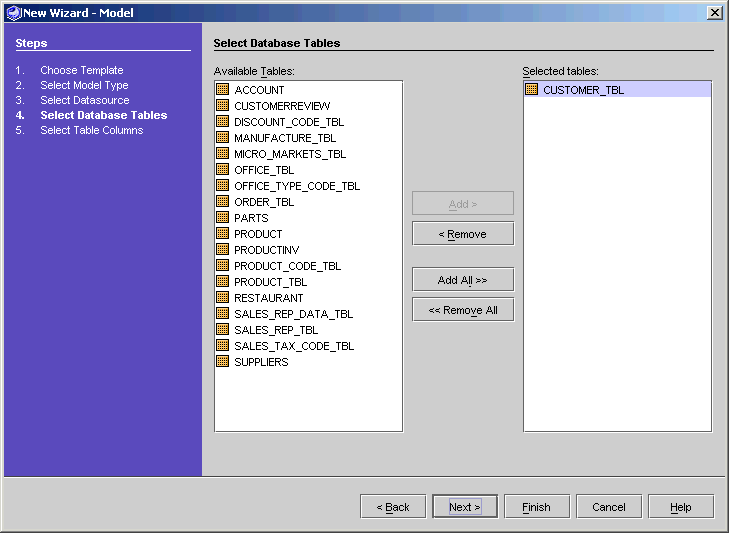The width and height of the screenshot is (729, 533).
Task: Click the << Remove All button
Action: coord(463,310)
